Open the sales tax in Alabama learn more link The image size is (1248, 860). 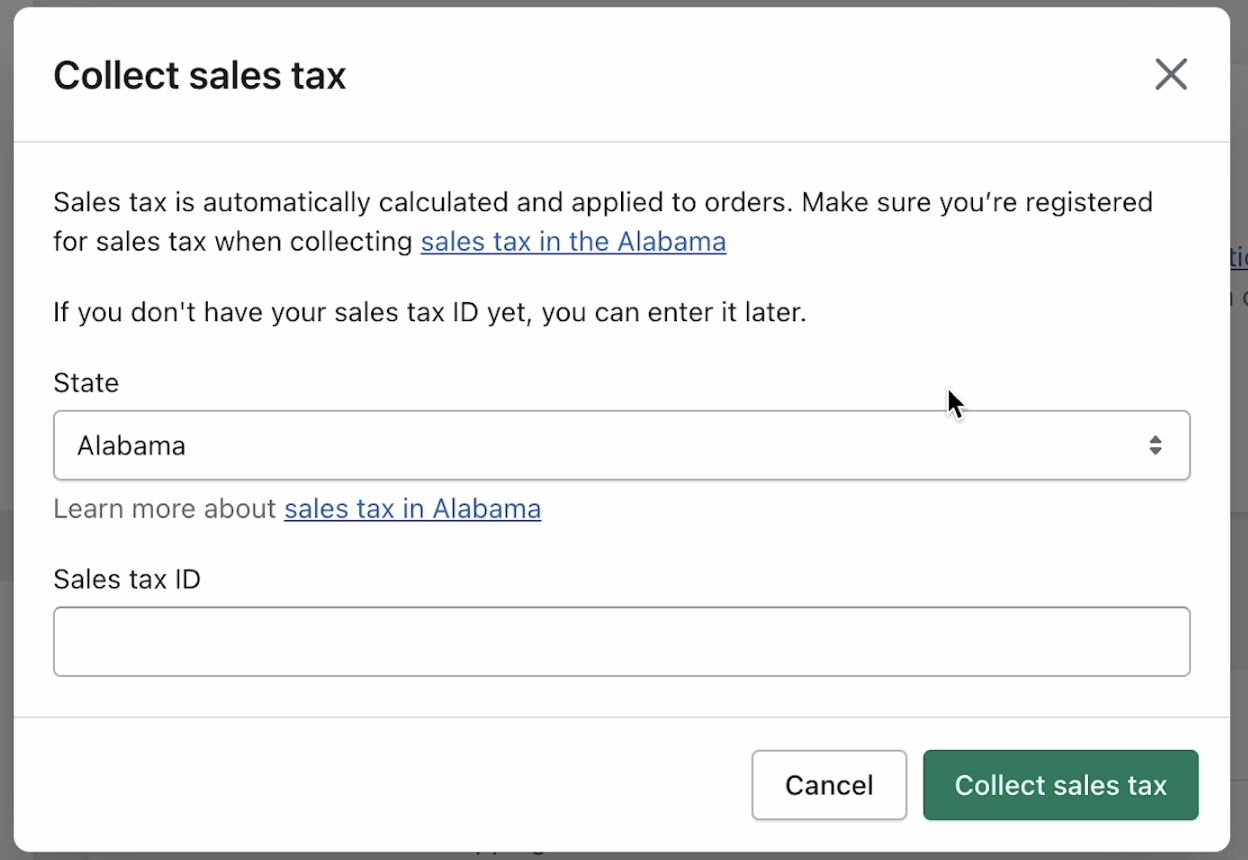click(412, 508)
